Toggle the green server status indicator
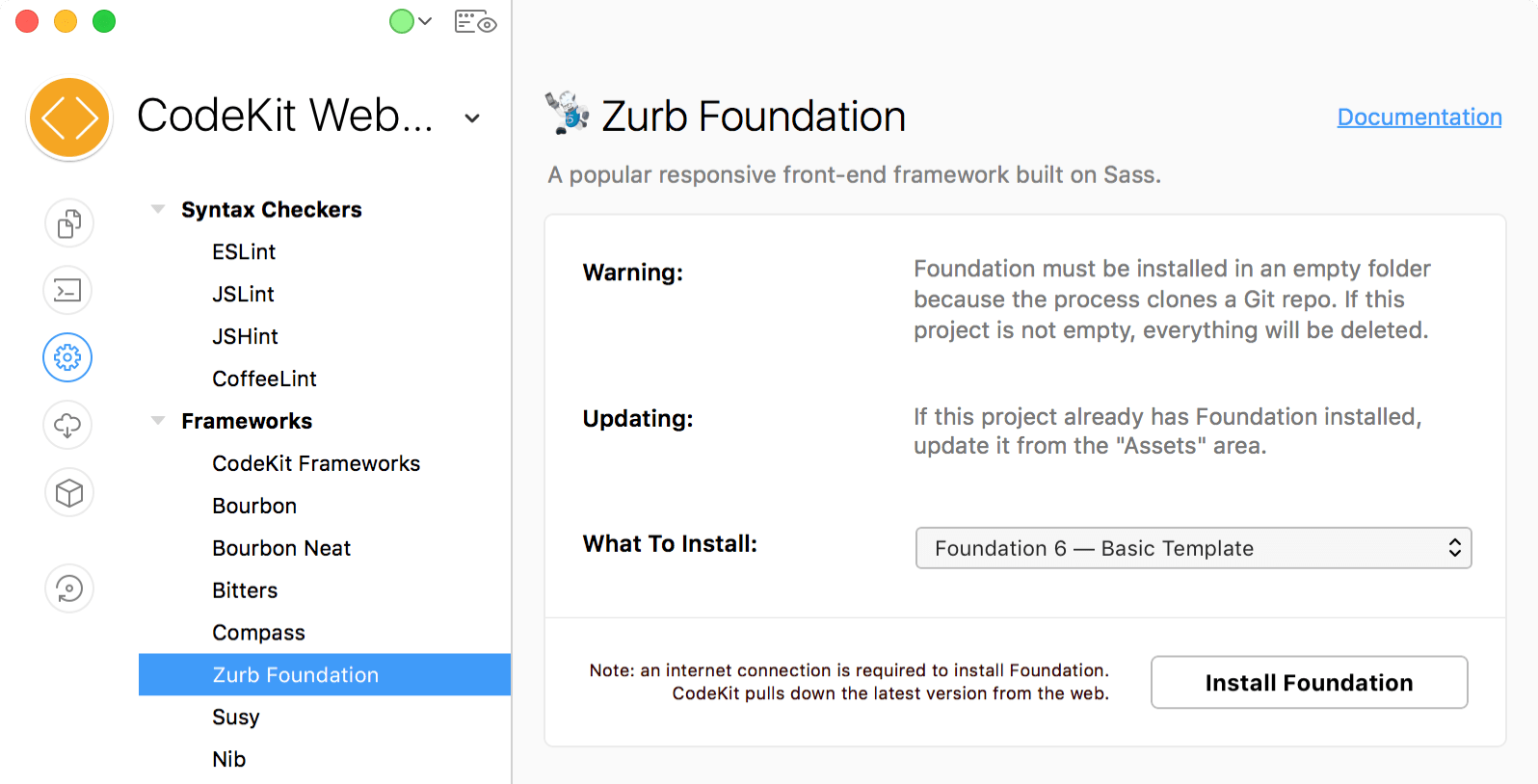 click(402, 20)
